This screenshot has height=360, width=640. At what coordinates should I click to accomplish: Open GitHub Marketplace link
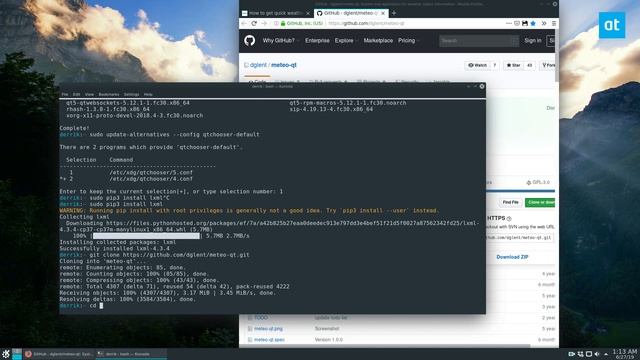(378, 40)
